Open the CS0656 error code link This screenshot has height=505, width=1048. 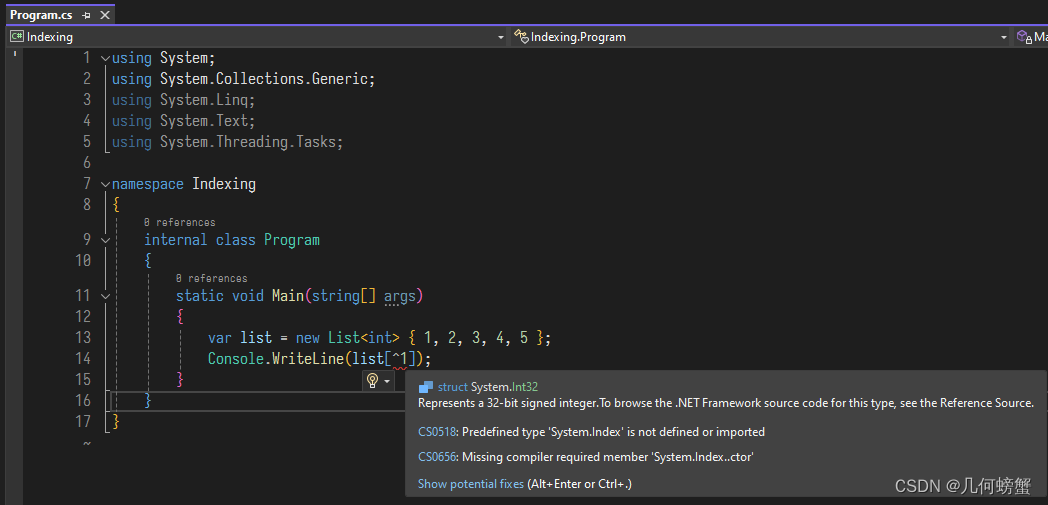point(437,458)
